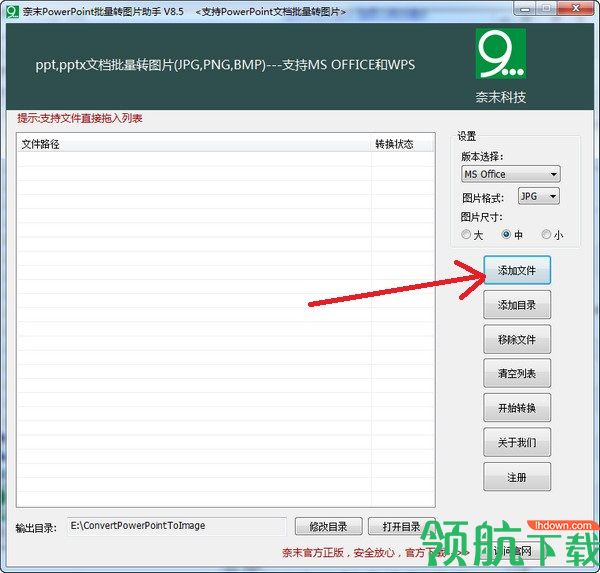This screenshot has height=573, width=600.
Task: Close the application window
Action: [x=576, y=8]
